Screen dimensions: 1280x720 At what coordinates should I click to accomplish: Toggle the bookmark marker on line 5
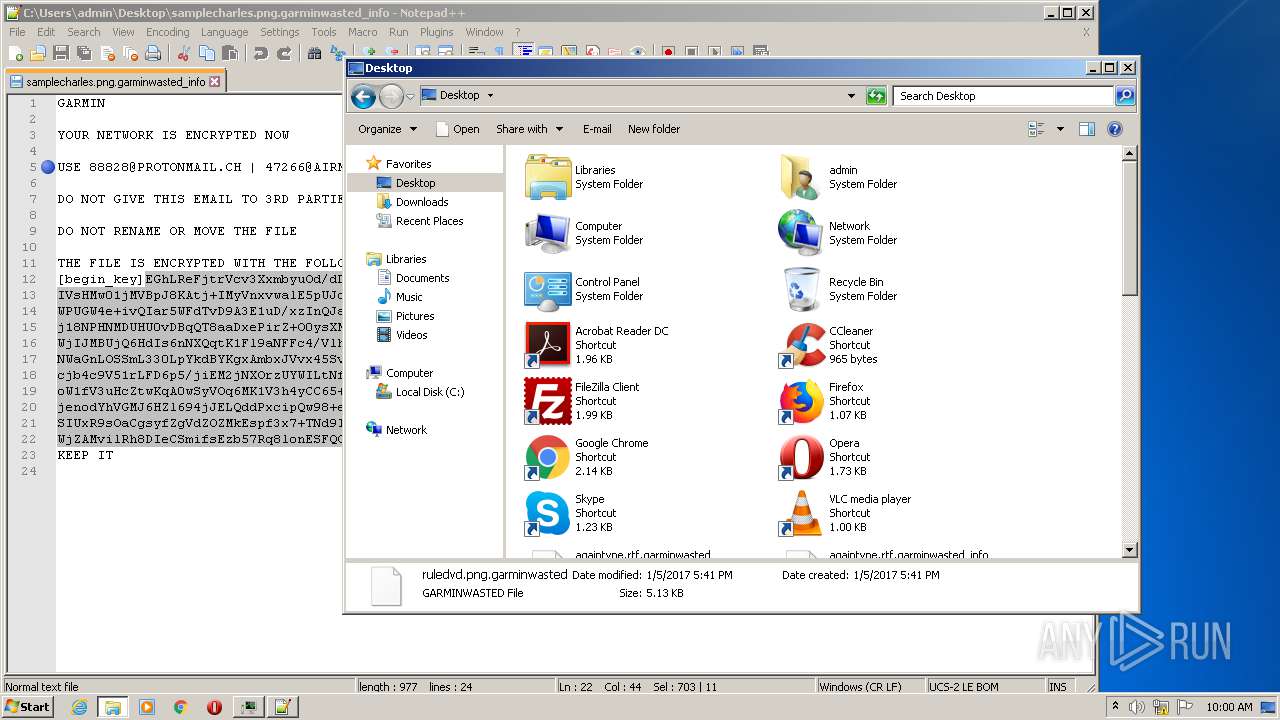coord(47,167)
